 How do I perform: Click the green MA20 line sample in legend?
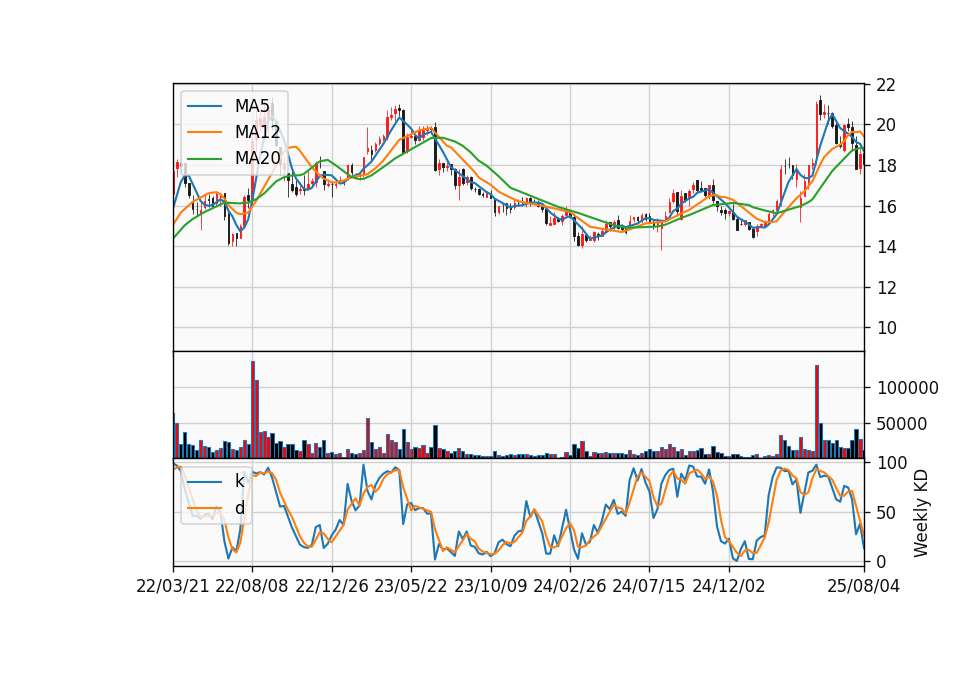click(x=204, y=159)
